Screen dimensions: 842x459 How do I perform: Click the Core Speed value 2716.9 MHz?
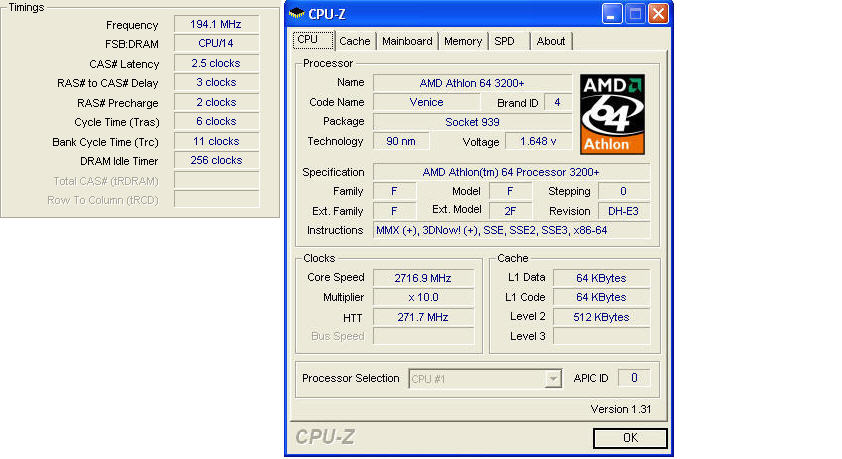coord(423,278)
